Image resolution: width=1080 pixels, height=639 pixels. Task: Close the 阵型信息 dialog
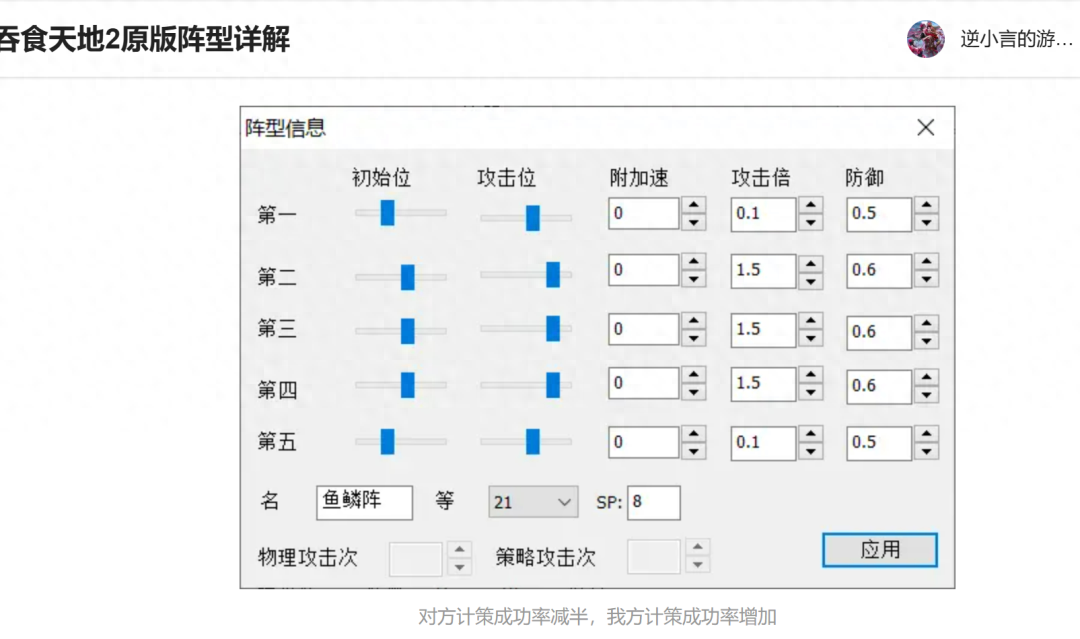tap(926, 127)
